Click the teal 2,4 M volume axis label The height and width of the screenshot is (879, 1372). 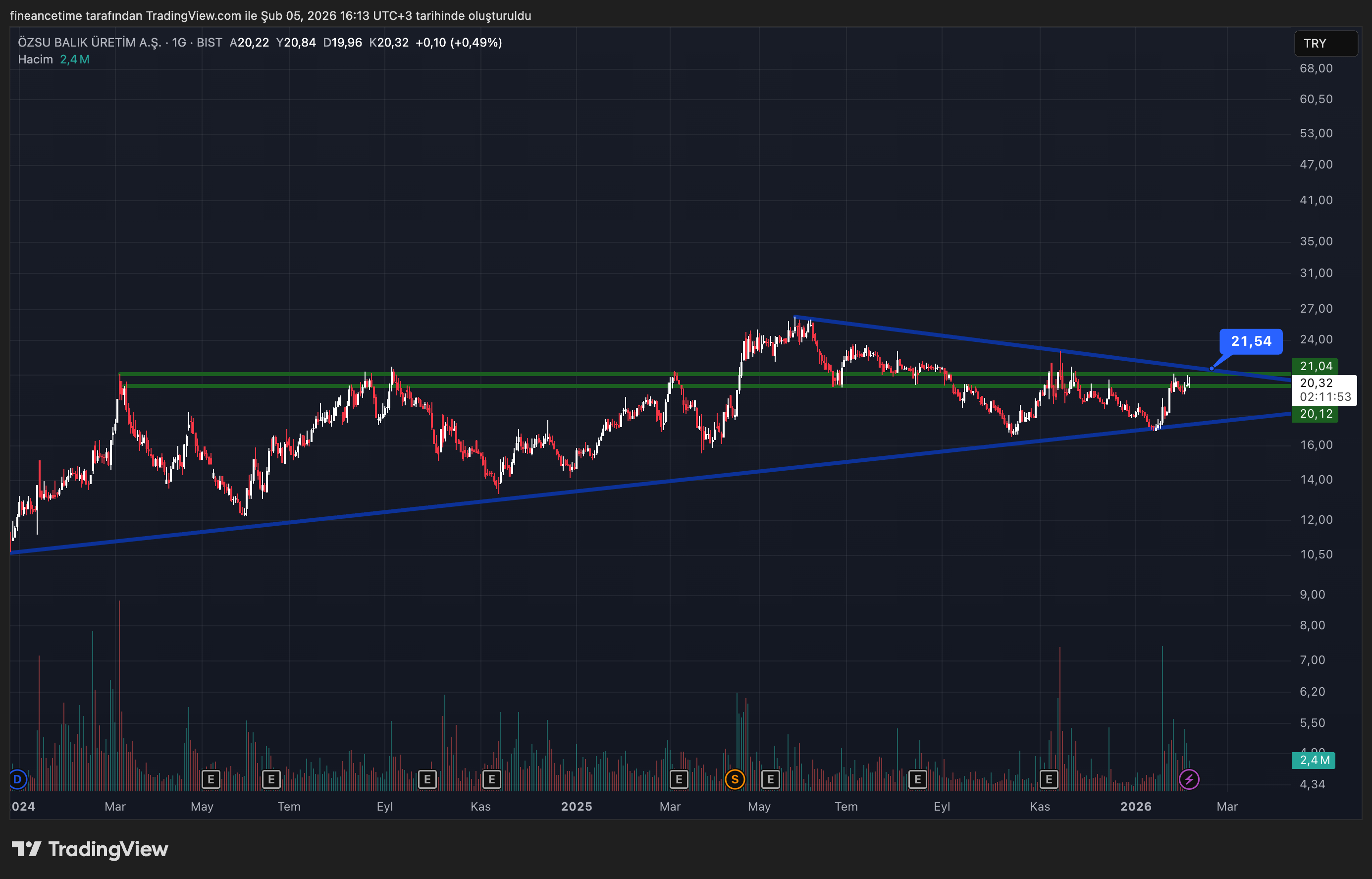tap(1314, 760)
